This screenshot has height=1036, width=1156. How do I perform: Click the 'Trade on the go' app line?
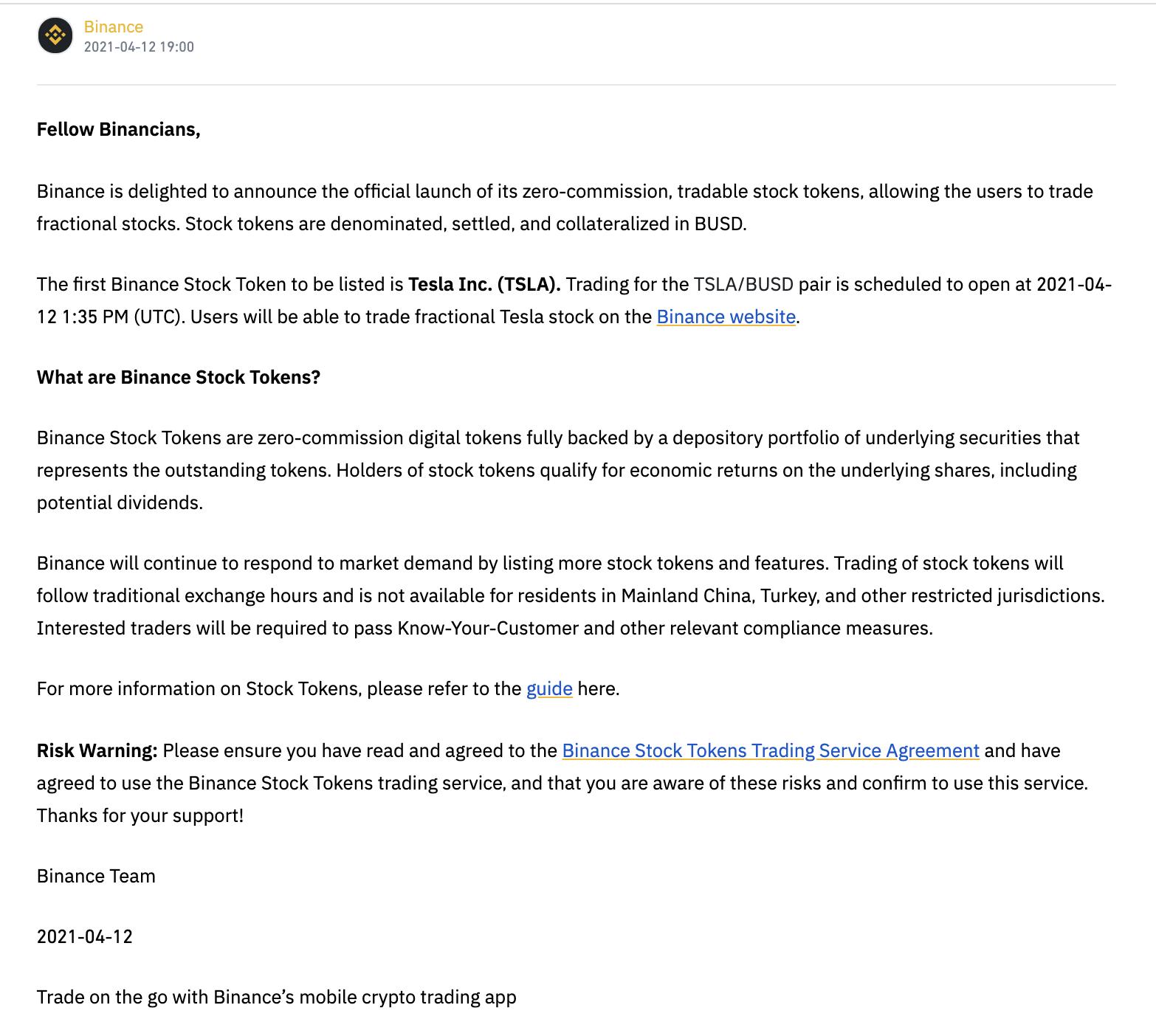(x=276, y=997)
